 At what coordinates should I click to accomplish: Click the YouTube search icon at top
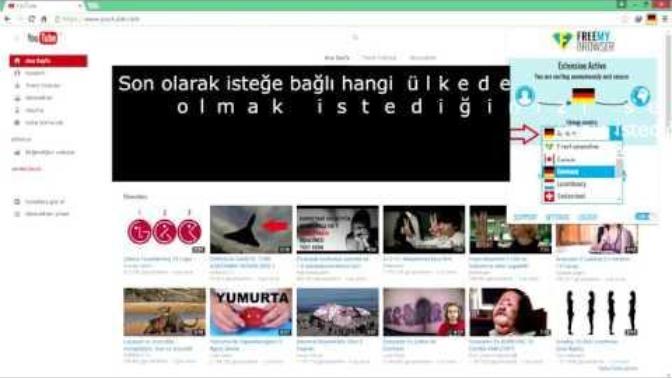(x=355, y=37)
